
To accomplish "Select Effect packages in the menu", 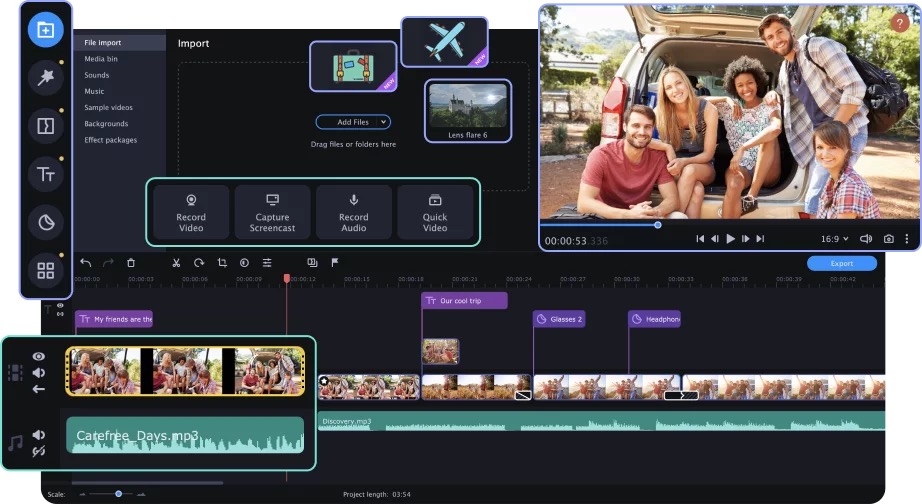I will pyautogui.click(x=111, y=140).
